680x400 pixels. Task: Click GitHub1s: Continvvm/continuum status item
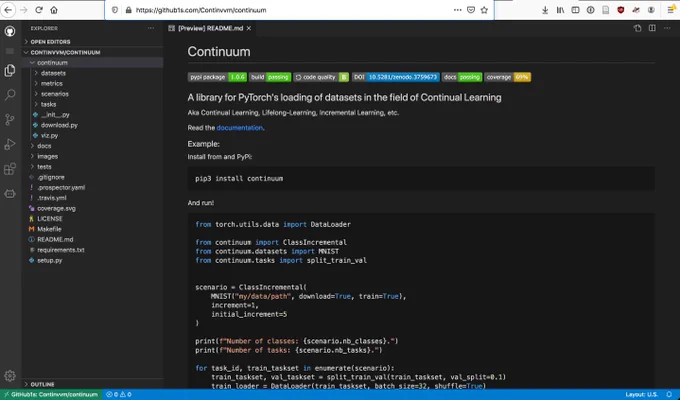click(51, 394)
